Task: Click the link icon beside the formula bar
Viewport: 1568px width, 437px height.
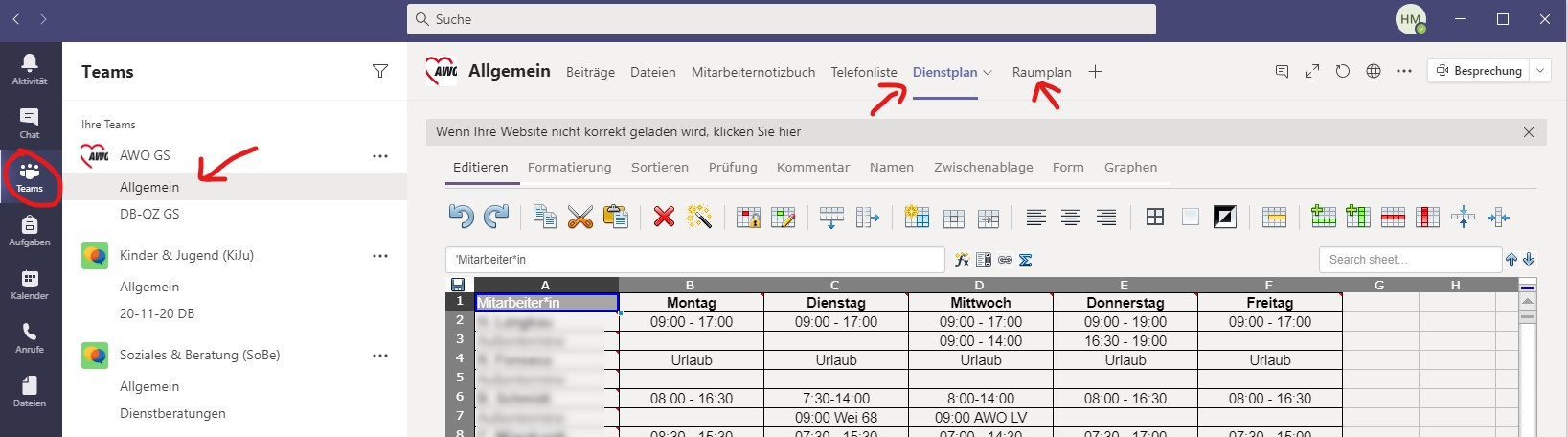Action: 1005,260
